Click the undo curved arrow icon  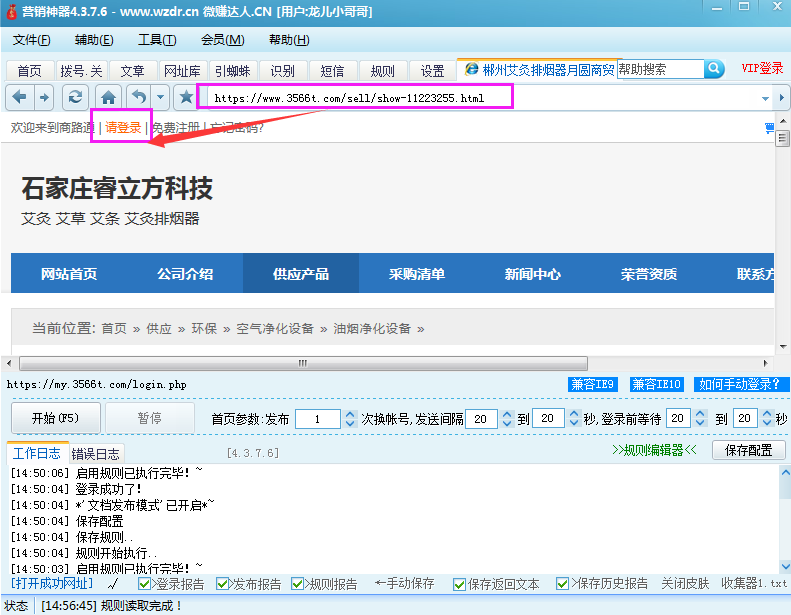139,97
